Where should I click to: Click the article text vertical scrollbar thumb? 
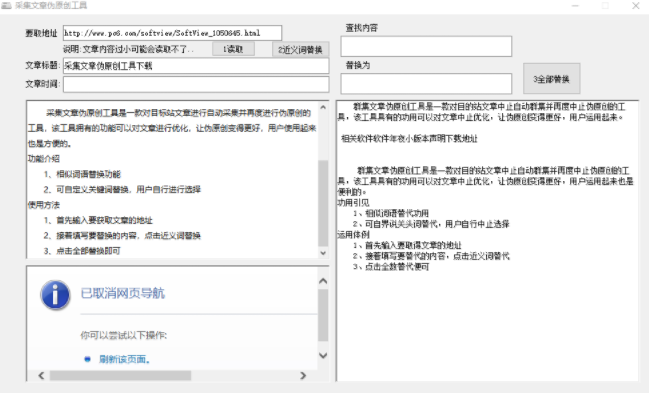pos(323,203)
